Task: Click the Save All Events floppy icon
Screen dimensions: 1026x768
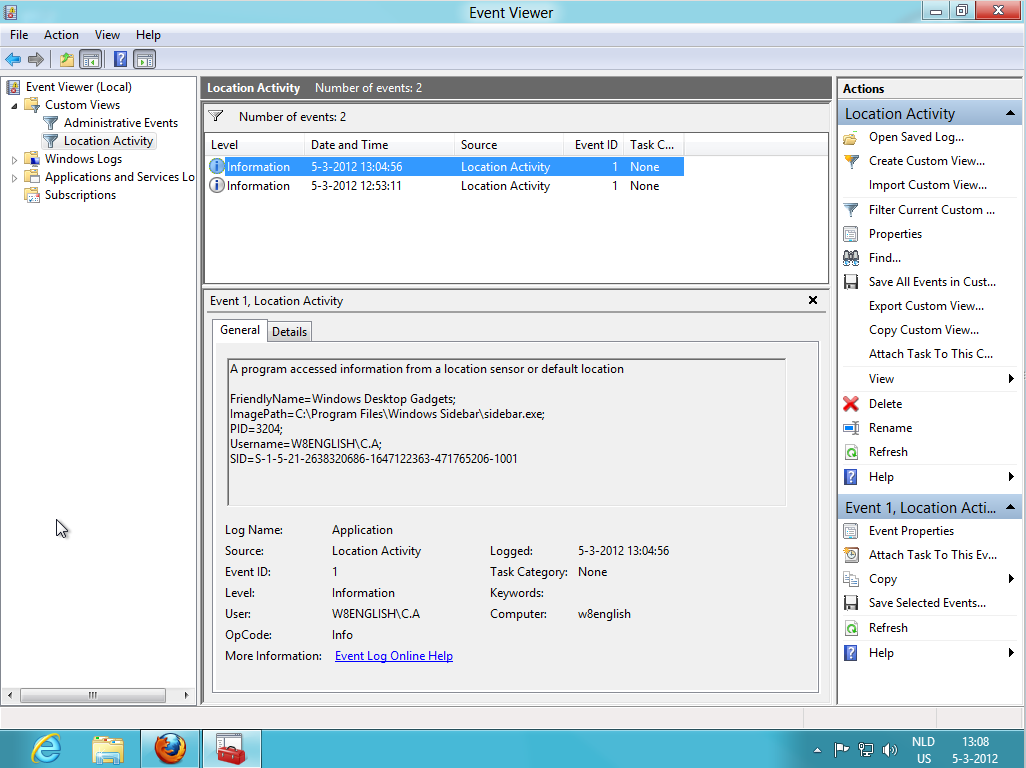Action: click(x=851, y=282)
